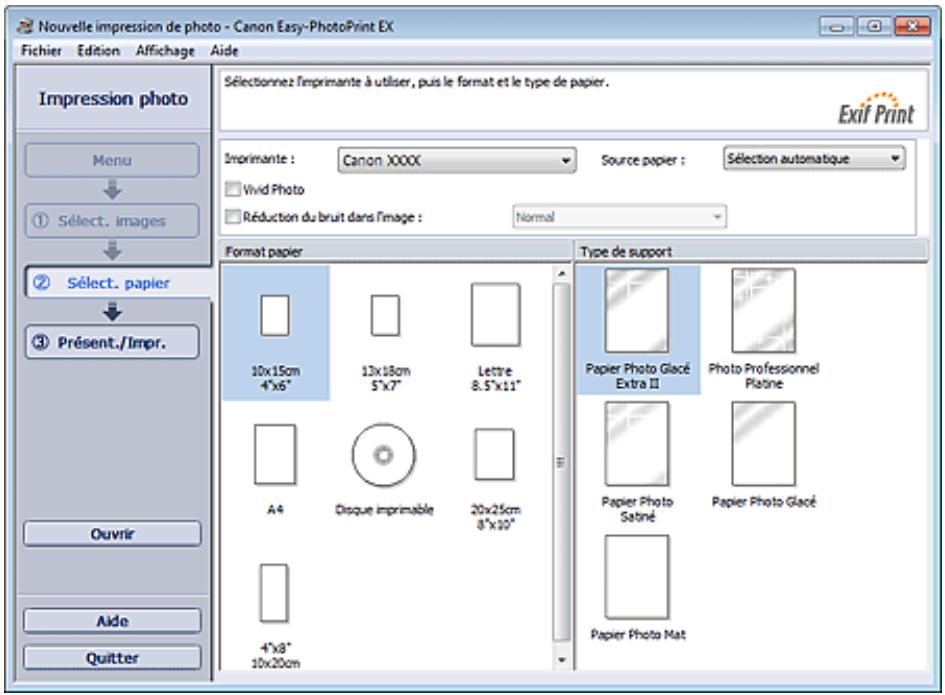Open the Fichier menu
Screen dimensions: 945x695
click(41, 51)
